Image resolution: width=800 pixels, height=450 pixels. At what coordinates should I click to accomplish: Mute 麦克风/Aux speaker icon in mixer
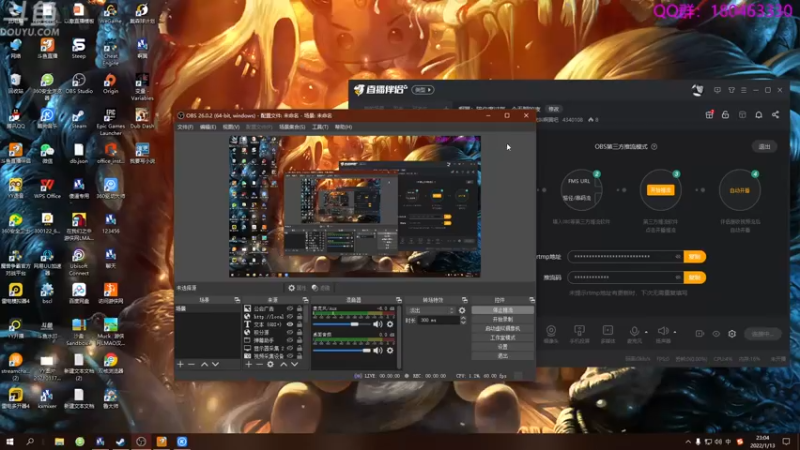coord(378,324)
